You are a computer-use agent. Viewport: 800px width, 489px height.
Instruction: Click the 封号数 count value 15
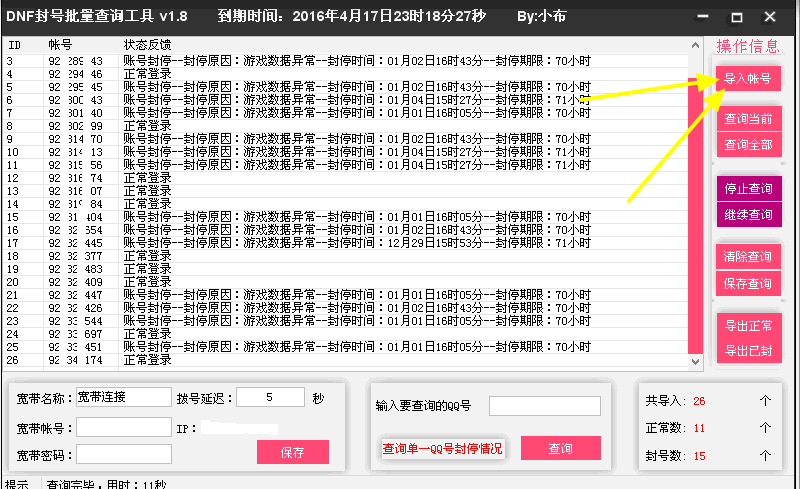point(699,456)
